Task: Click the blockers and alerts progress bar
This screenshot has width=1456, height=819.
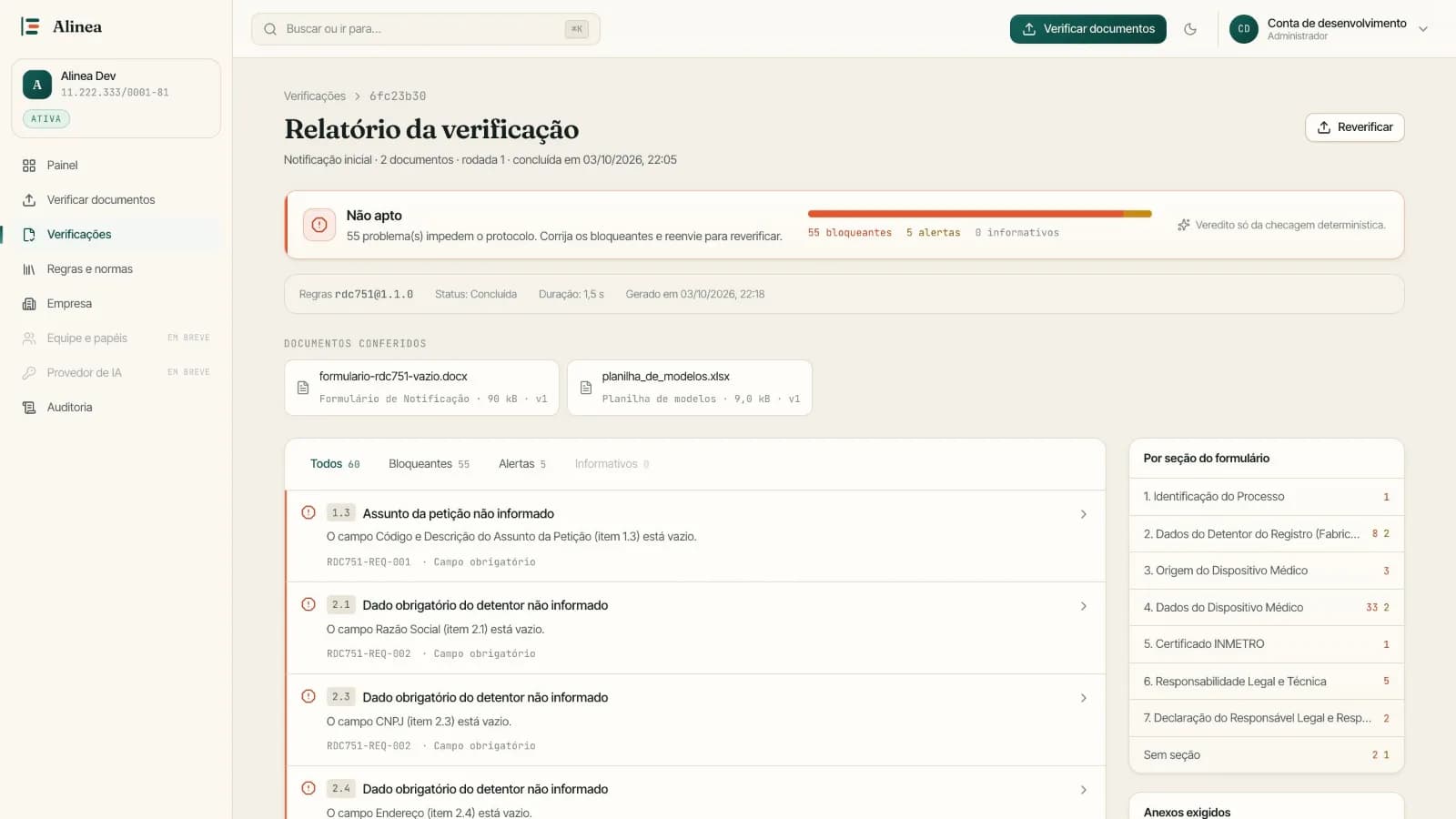Action: [x=979, y=214]
